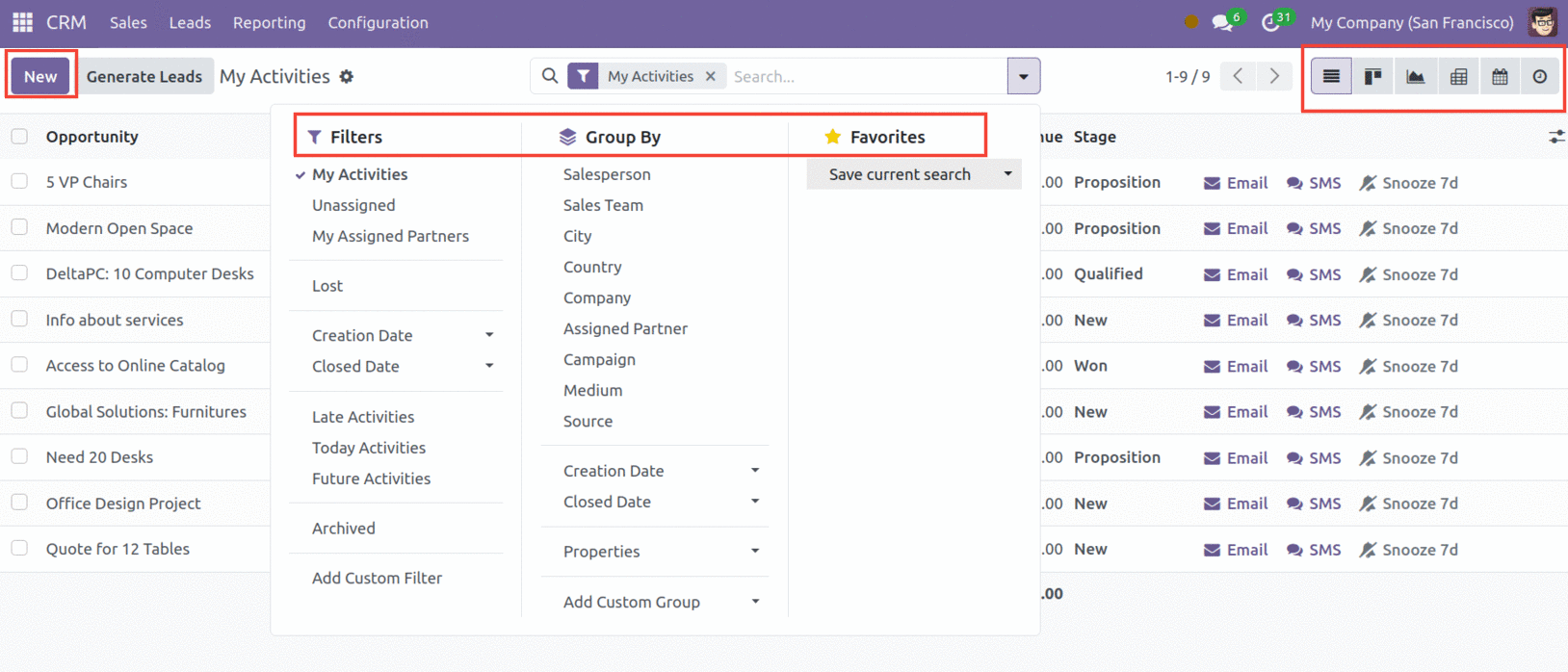Open the Configuration menu
This screenshot has width=1568, height=672.
click(379, 22)
